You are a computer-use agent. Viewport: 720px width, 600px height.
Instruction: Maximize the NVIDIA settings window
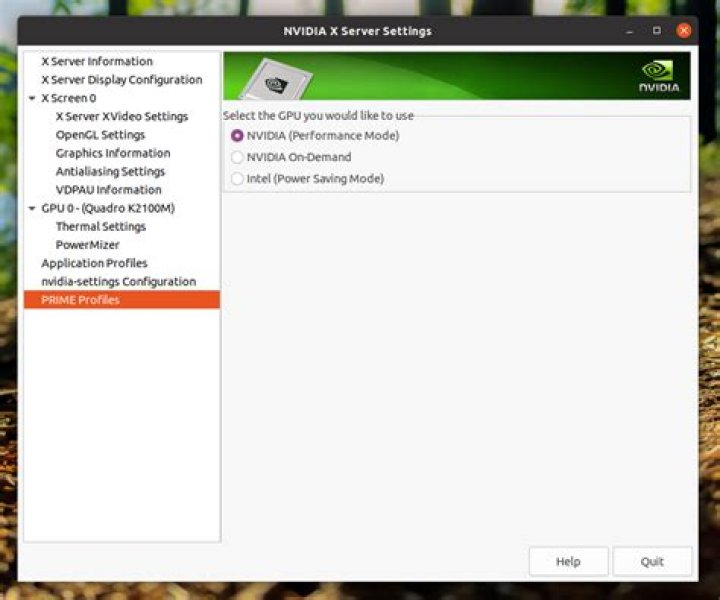coord(657,31)
